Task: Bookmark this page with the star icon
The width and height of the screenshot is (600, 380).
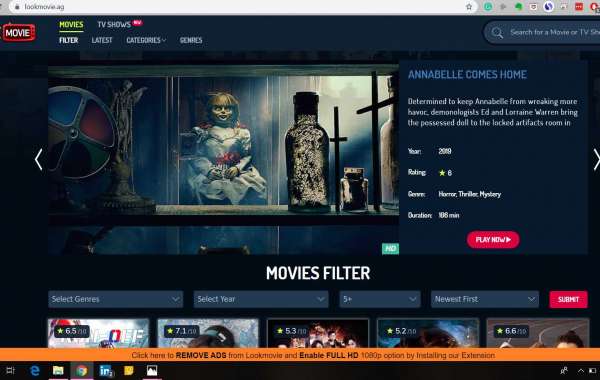Action: (469, 7)
